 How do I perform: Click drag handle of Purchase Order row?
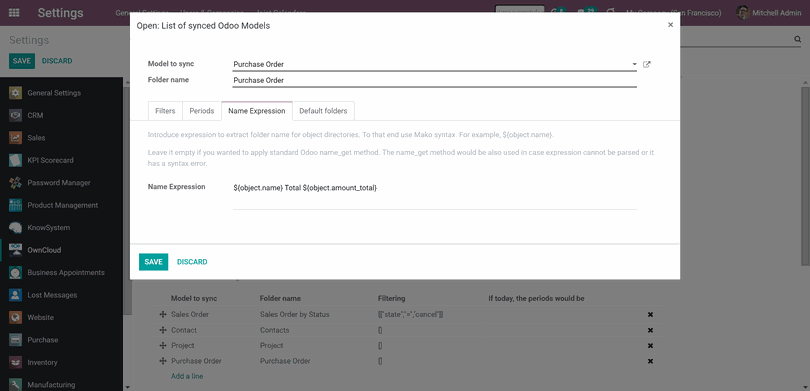click(163, 361)
